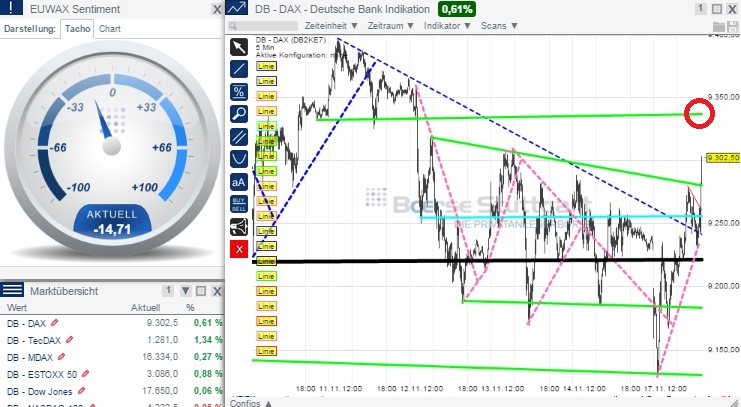This screenshot has height=407, width=741.
Task: Click the chart symbol search input field
Action: pos(263,26)
